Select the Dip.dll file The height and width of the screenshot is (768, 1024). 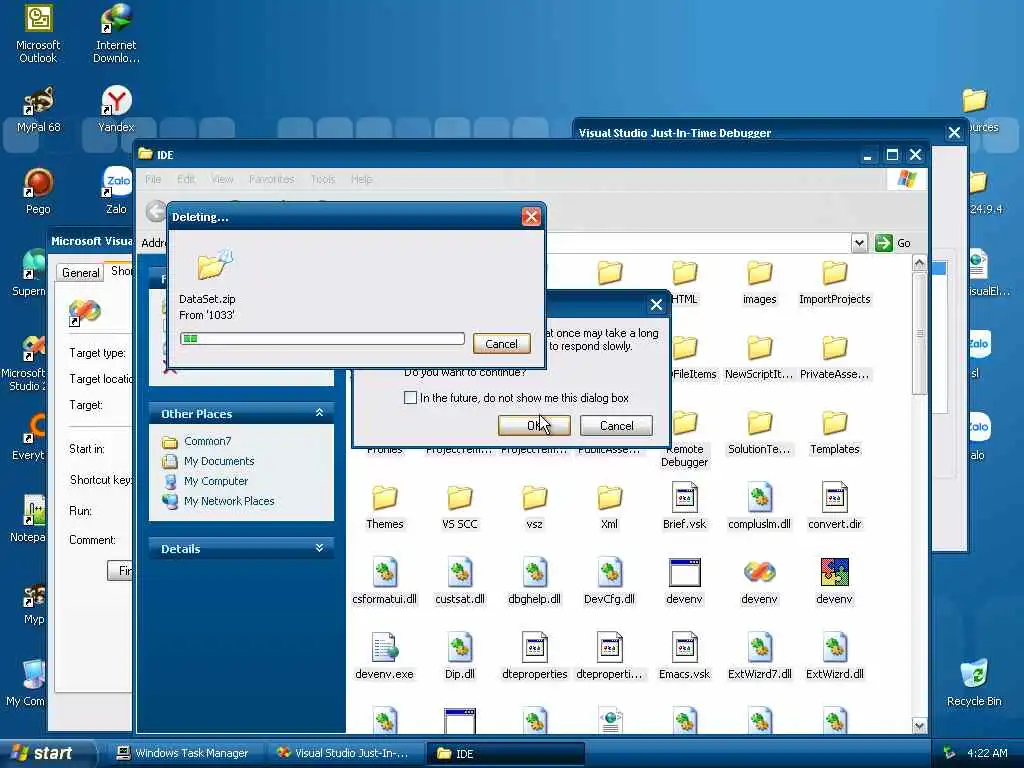(x=460, y=656)
